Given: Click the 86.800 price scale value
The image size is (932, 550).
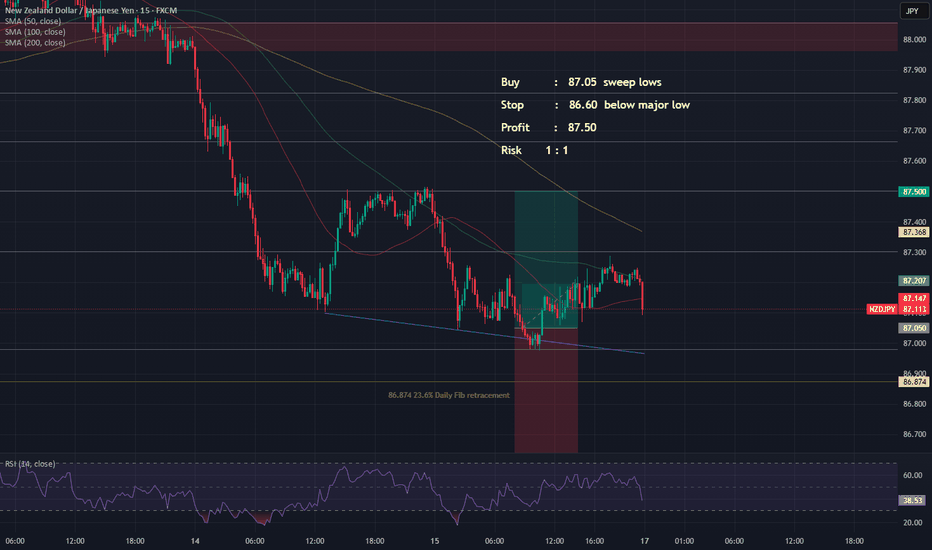Looking at the screenshot, I should pos(914,404).
